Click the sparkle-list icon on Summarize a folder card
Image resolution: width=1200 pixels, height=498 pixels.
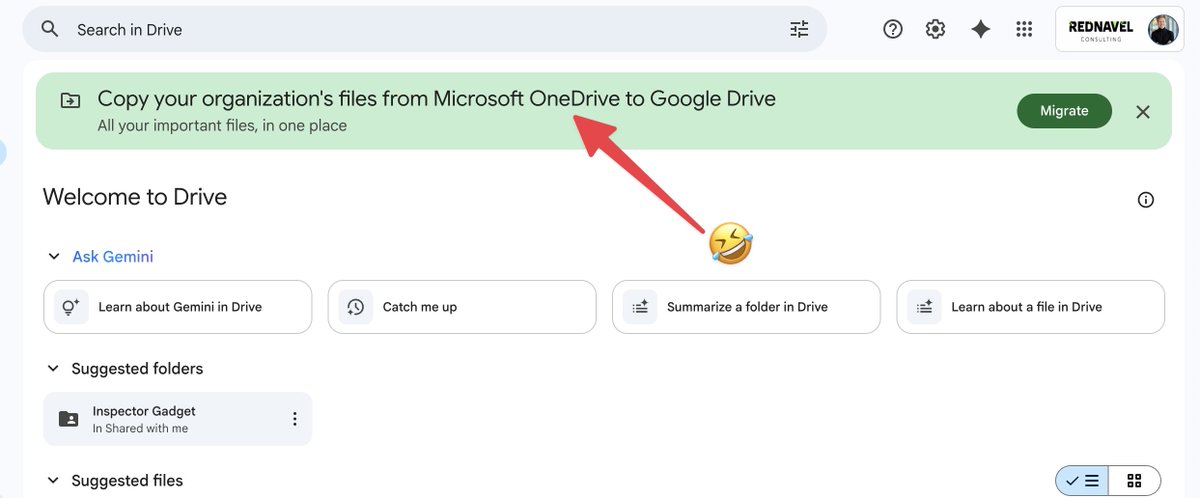click(x=640, y=307)
